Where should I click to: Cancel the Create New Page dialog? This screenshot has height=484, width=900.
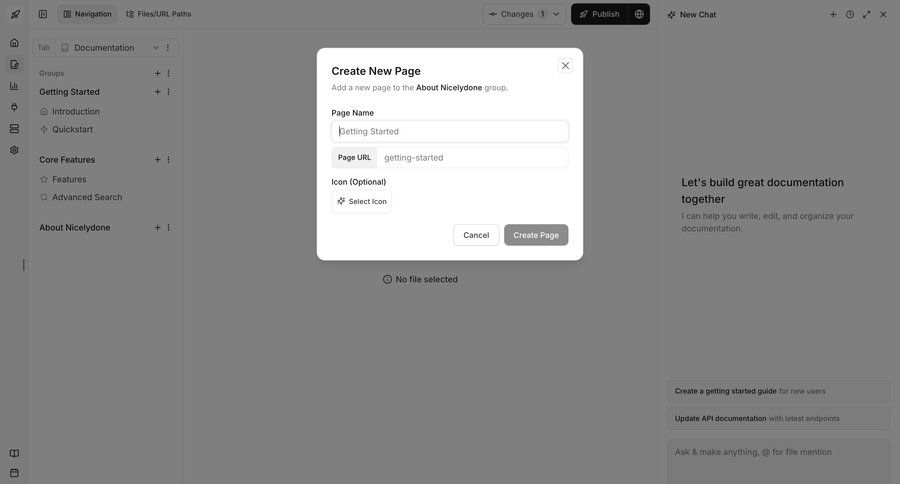(x=476, y=235)
